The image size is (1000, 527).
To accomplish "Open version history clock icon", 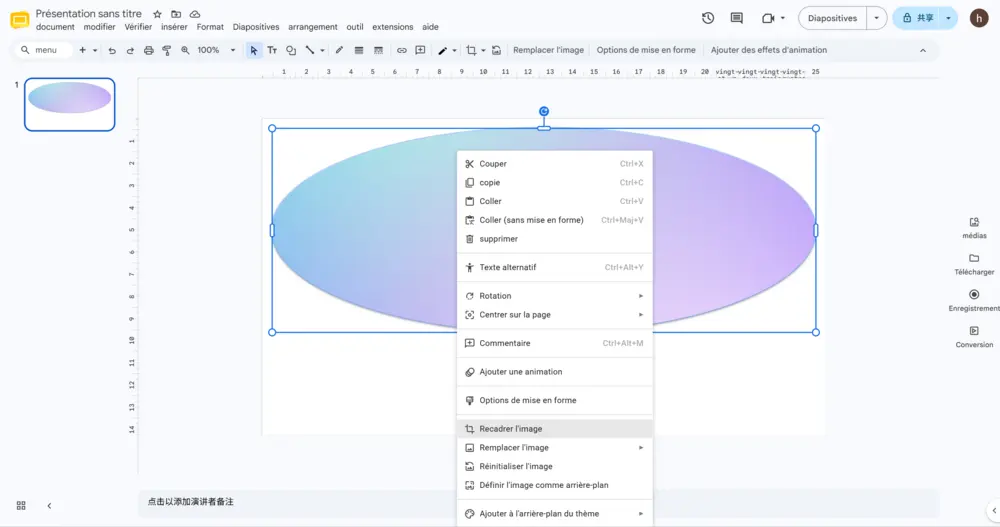I will click(x=708, y=18).
